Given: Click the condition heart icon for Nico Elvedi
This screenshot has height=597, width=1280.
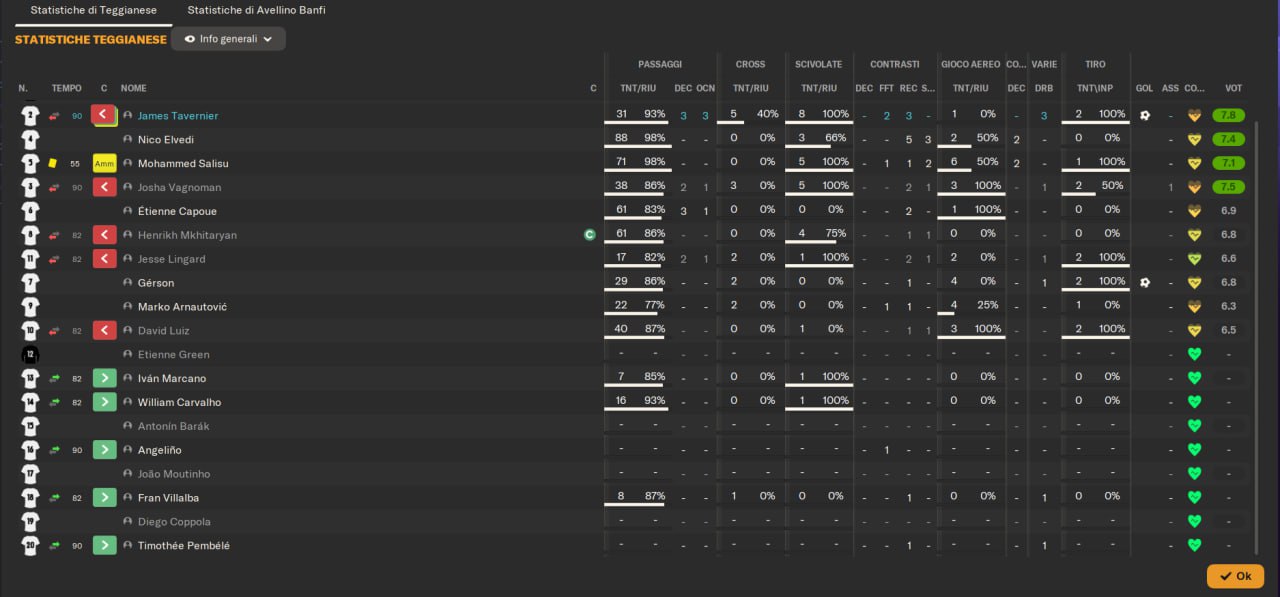Looking at the screenshot, I should (1193, 139).
